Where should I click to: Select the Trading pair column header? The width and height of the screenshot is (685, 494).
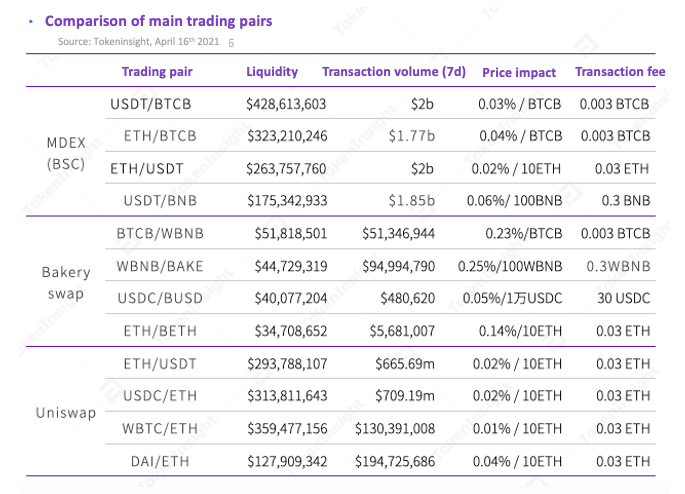click(157, 72)
